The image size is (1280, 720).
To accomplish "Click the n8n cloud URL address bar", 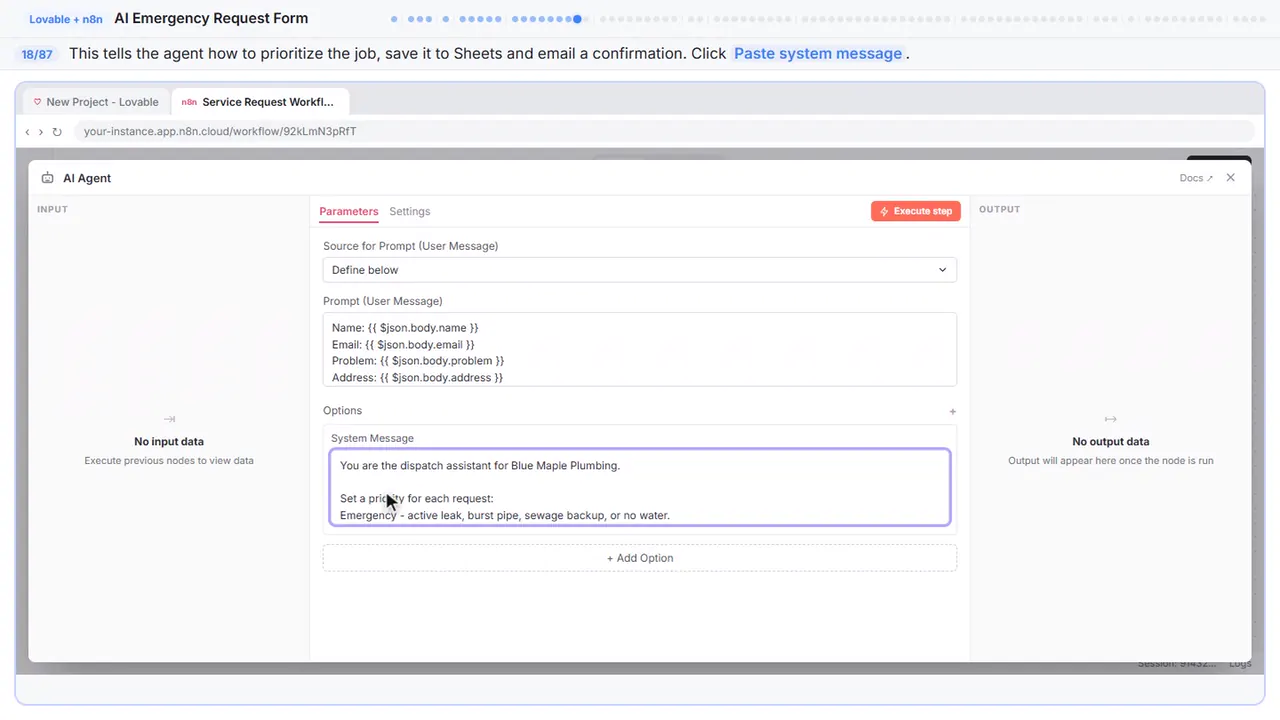I will (664, 131).
